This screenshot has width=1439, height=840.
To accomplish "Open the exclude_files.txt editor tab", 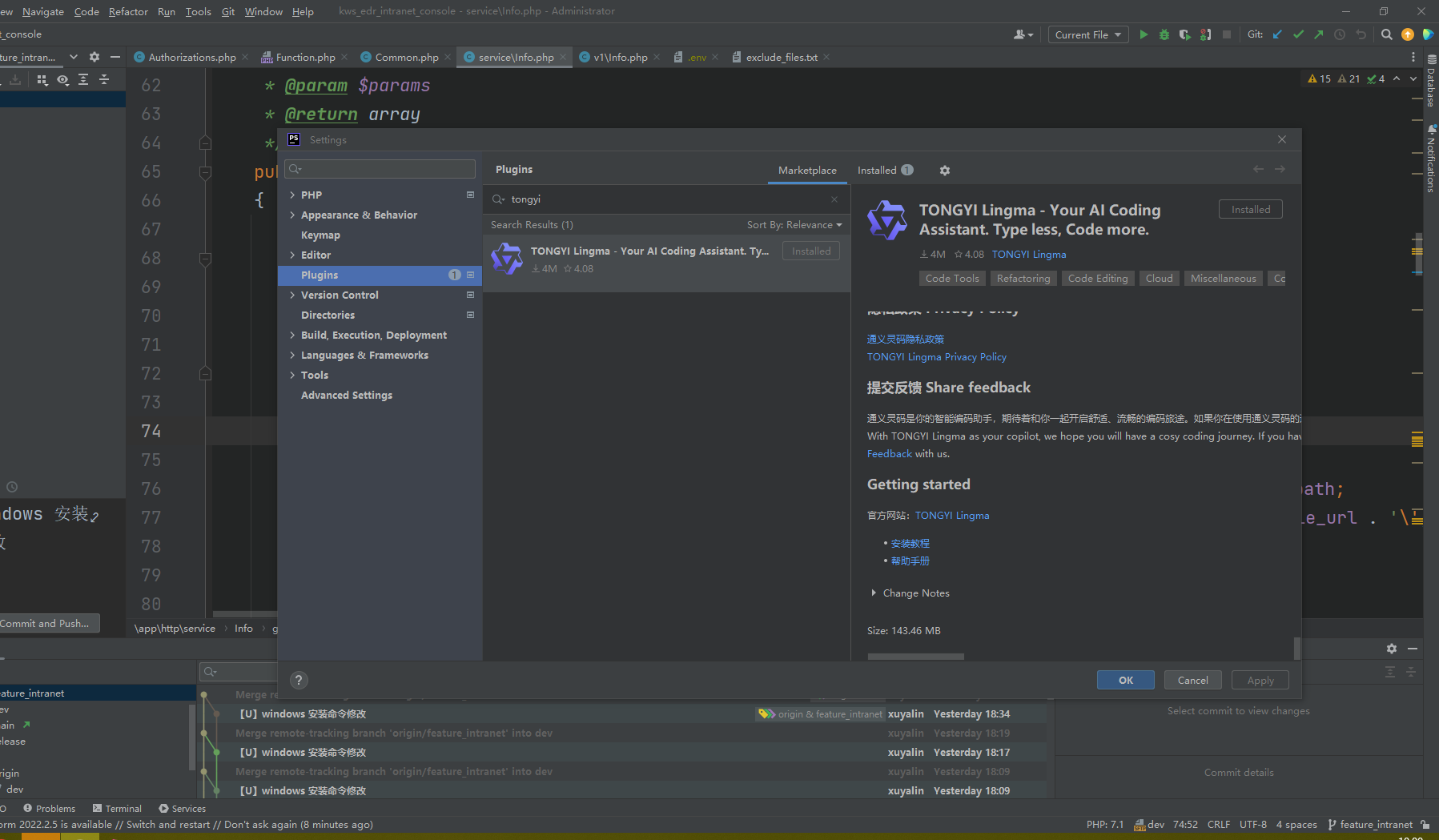I will click(782, 57).
